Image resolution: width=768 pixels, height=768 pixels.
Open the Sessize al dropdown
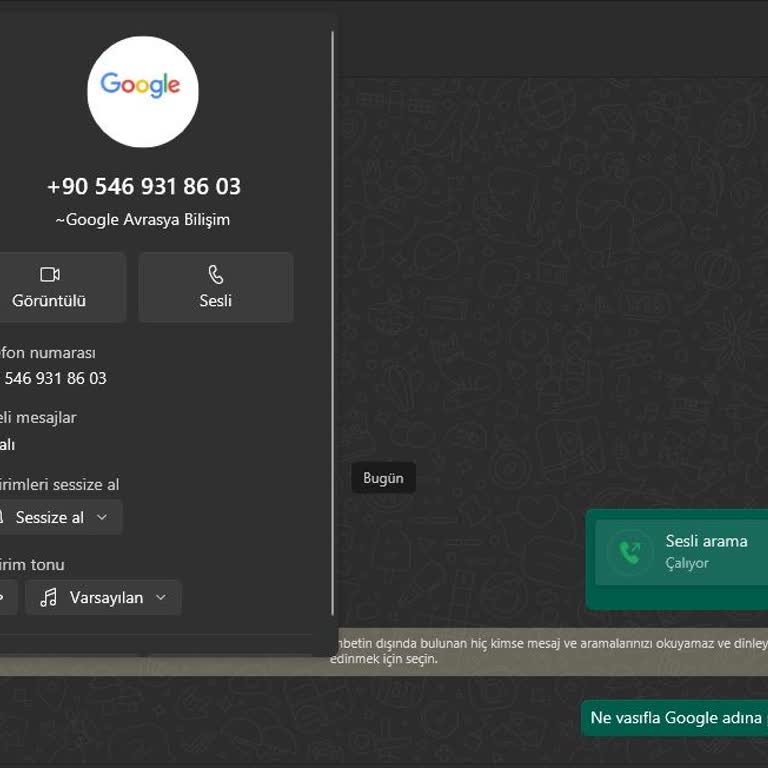coord(60,517)
